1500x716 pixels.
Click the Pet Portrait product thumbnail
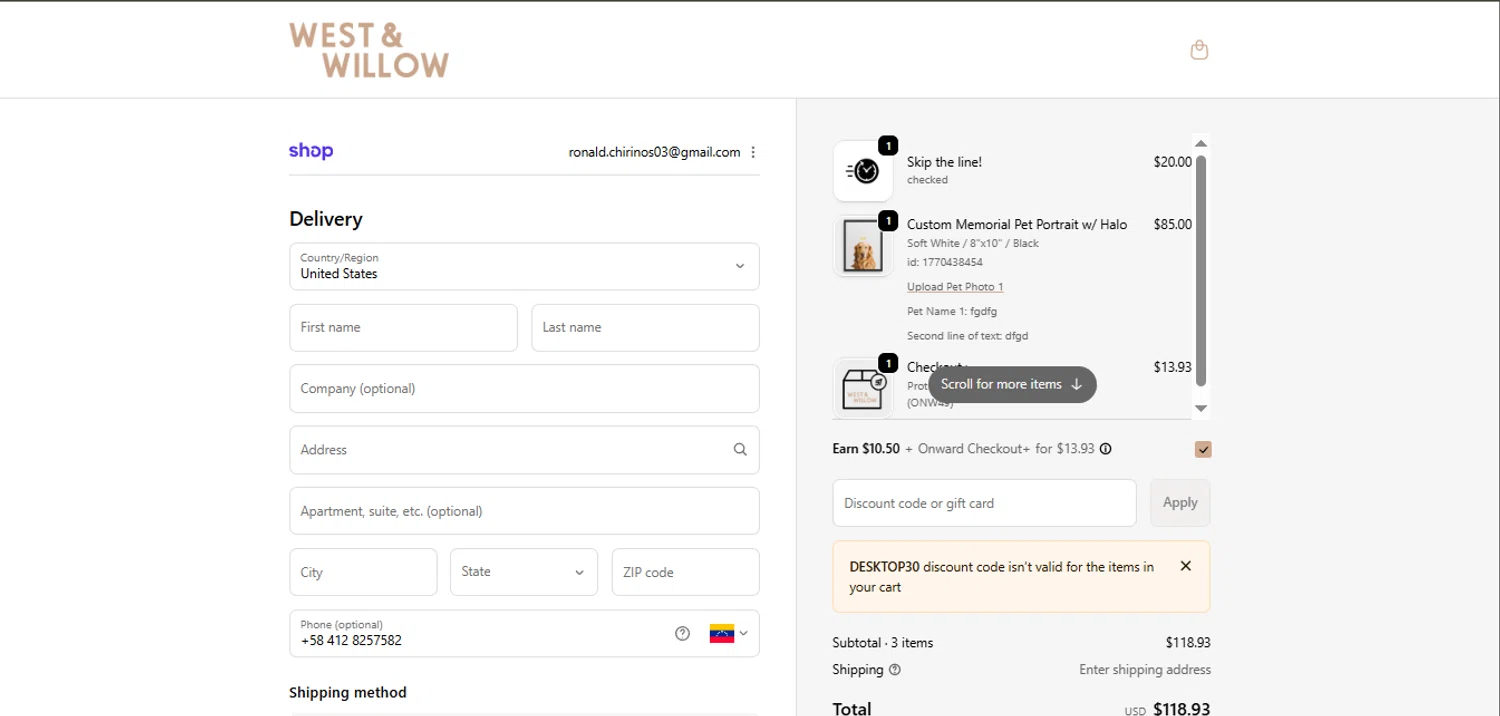click(863, 246)
